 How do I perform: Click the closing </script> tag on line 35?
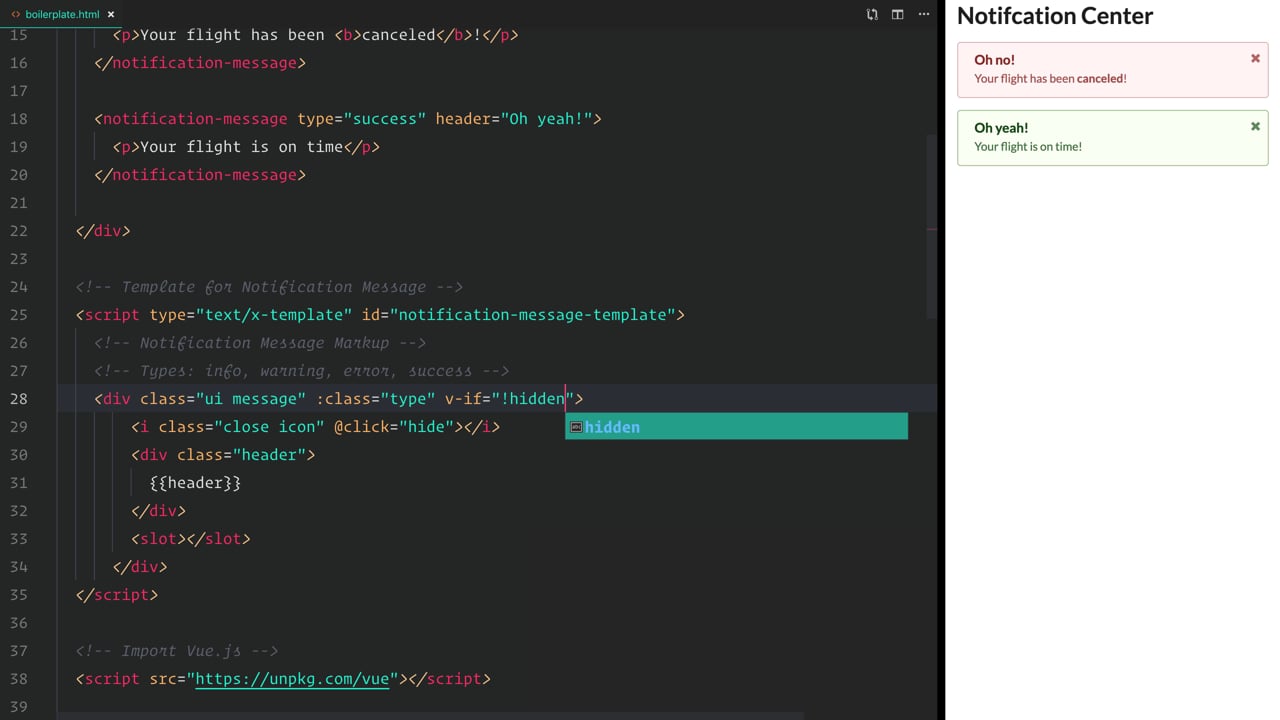[117, 595]
